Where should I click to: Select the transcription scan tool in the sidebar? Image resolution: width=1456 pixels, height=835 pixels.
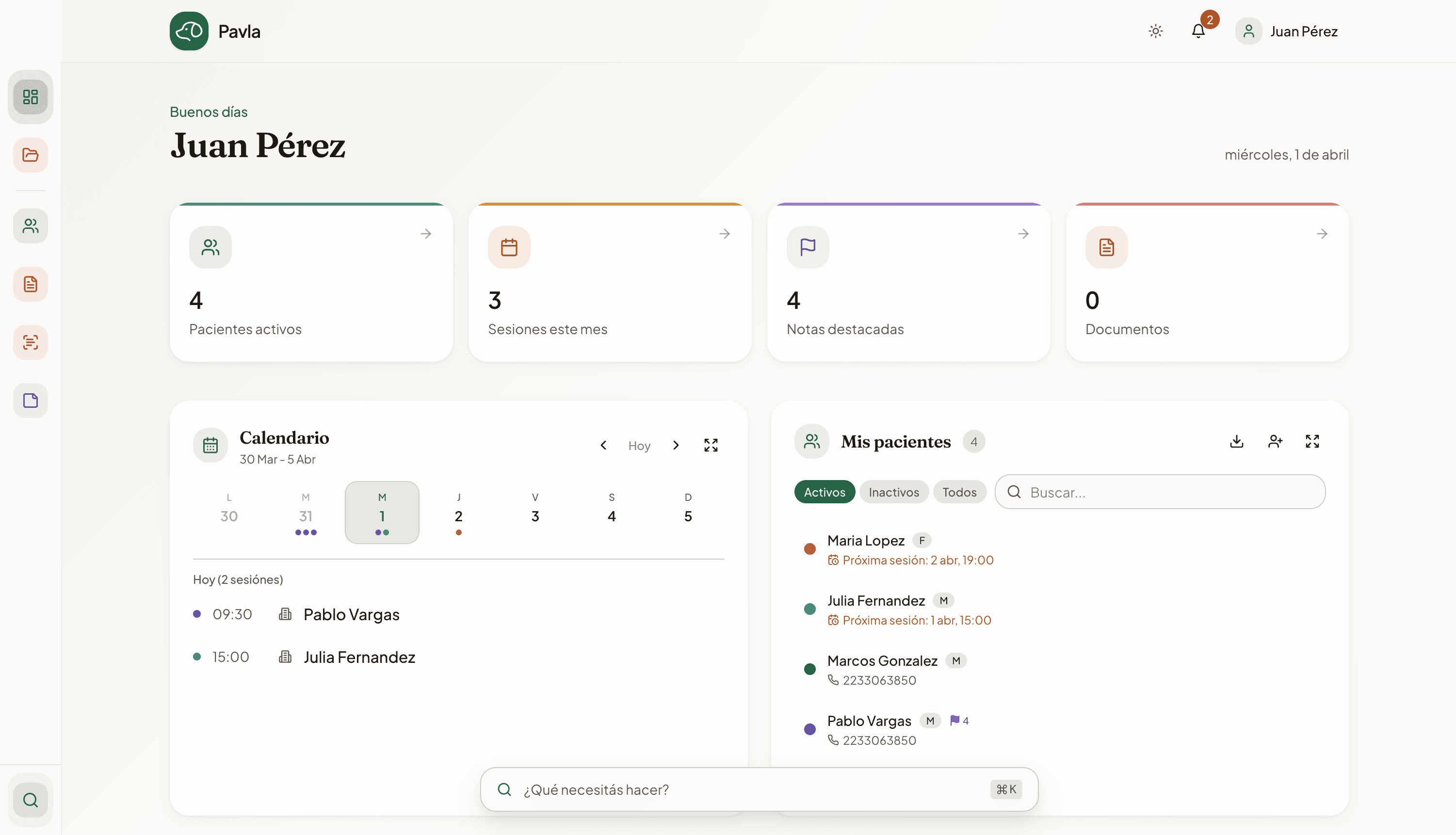[30, 342]
